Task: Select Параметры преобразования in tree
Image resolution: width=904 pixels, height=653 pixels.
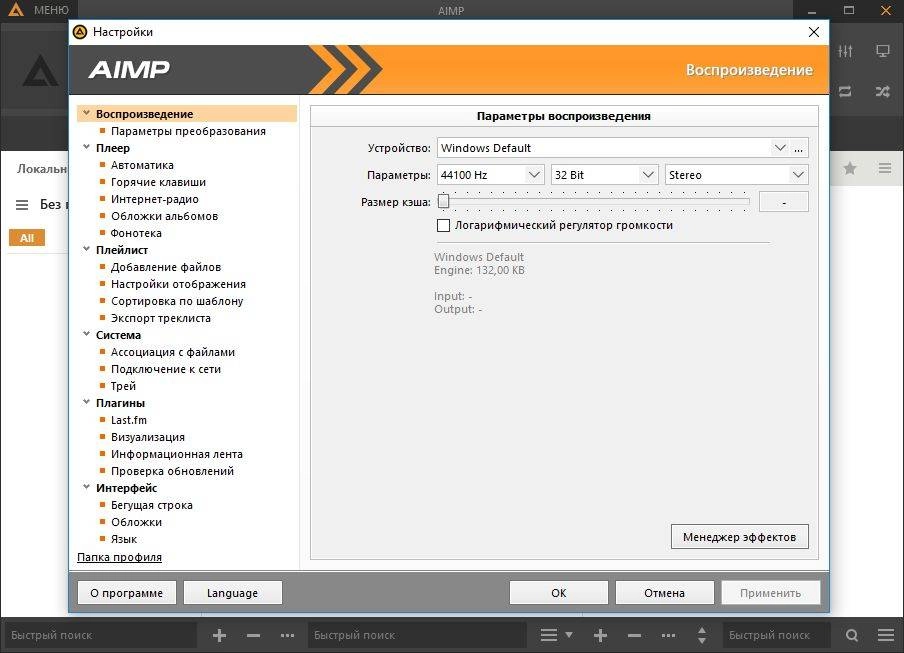Action: (188, 131)
